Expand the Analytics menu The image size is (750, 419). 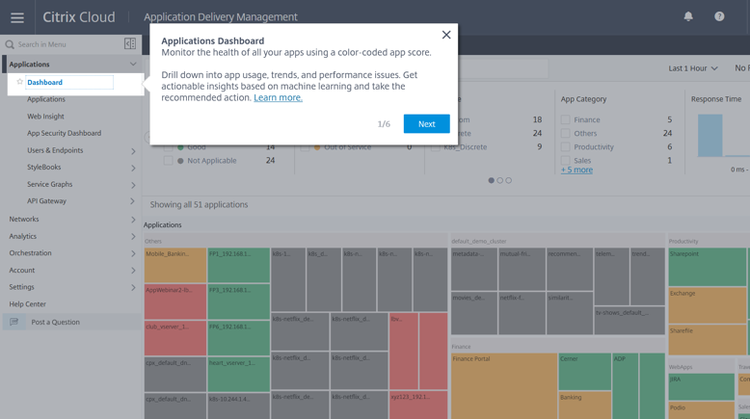point(133,237)
